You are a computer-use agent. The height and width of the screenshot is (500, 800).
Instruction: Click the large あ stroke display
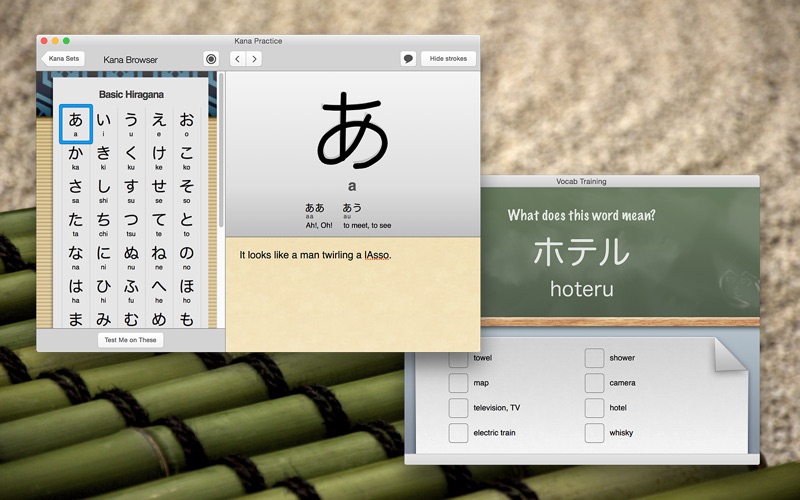click(352, 130)
